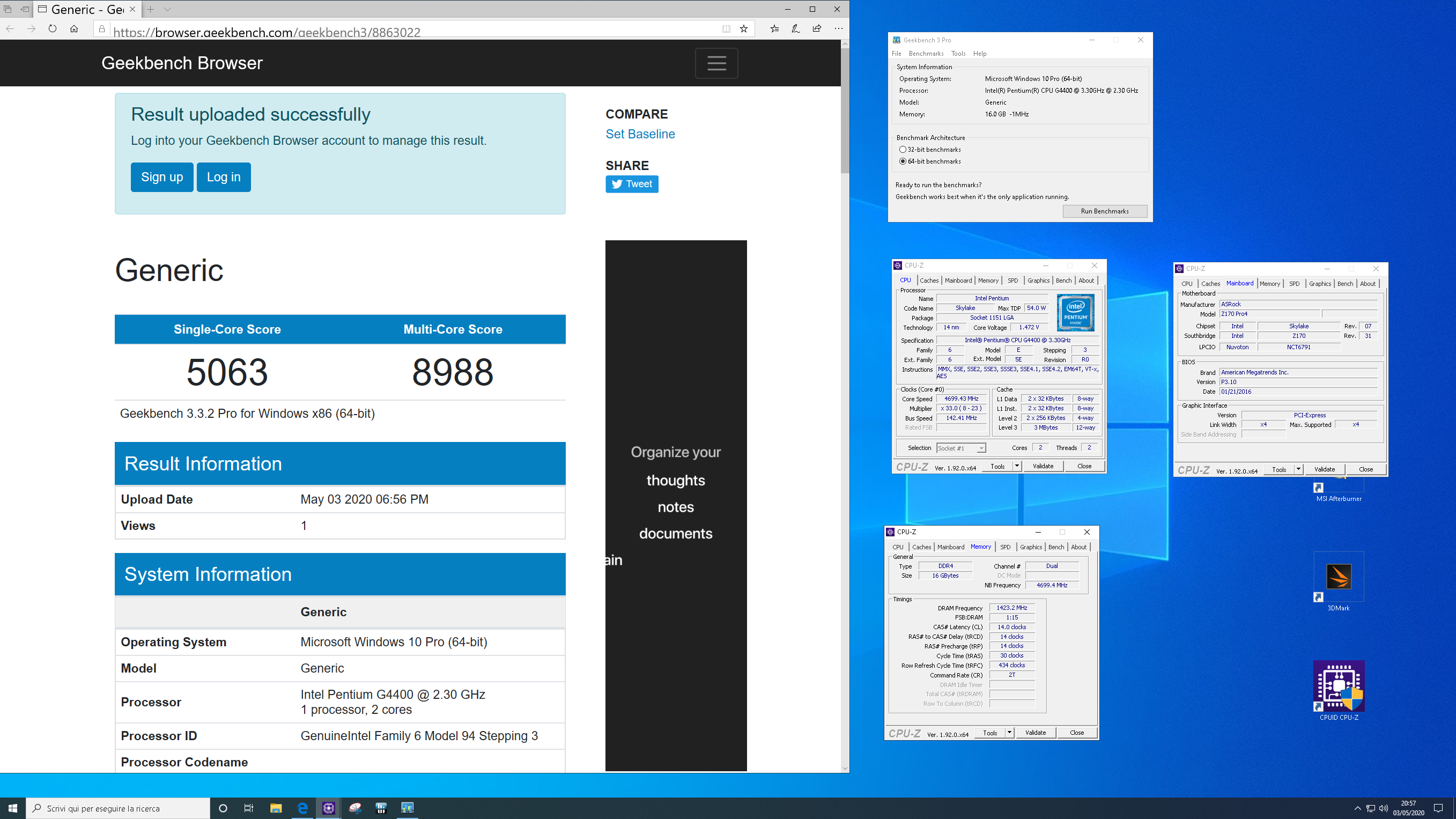The width and height of the screenshot is (1456, 819).
Task: Expand Tools arrow in CPU-Z Mainboard window
Action: tap(1298, 470)
